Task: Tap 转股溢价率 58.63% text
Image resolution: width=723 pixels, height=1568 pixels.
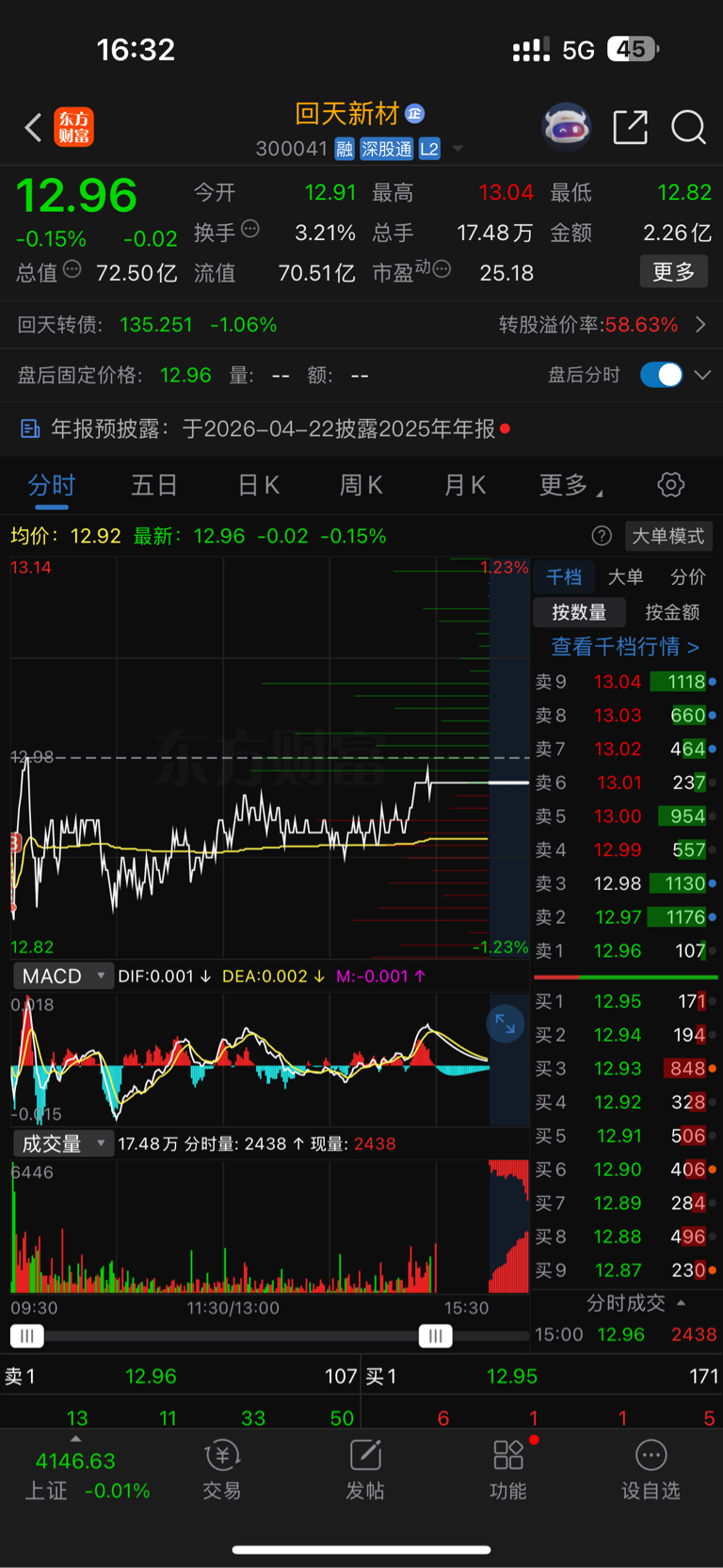Action: point(588,325)
